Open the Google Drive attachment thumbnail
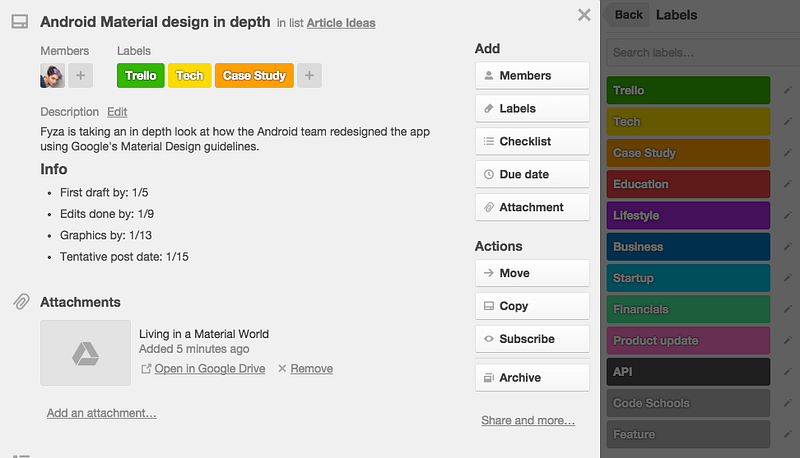 pos(86,353)
